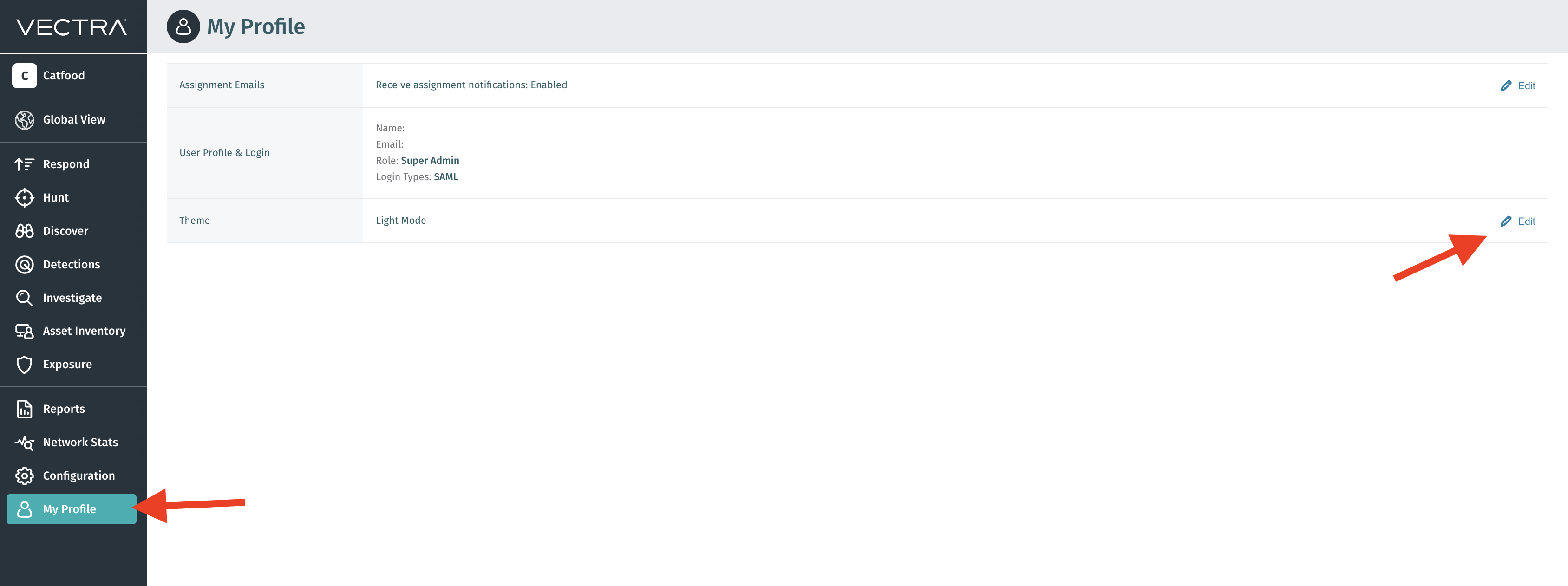Click the Investigate magnifier icon
The height and width of the screenshot is (586, 1568).
coord(24,298)
